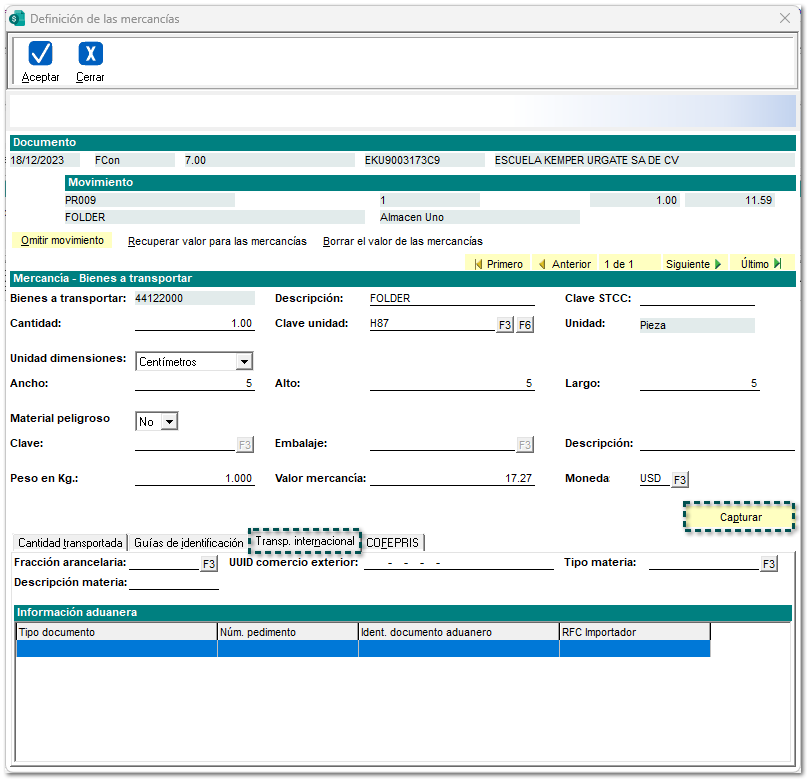The width and height of the screenshot is (810, 782).
Task: Click the Peso en Kg. input field
Action: click(x=194, y=479)
